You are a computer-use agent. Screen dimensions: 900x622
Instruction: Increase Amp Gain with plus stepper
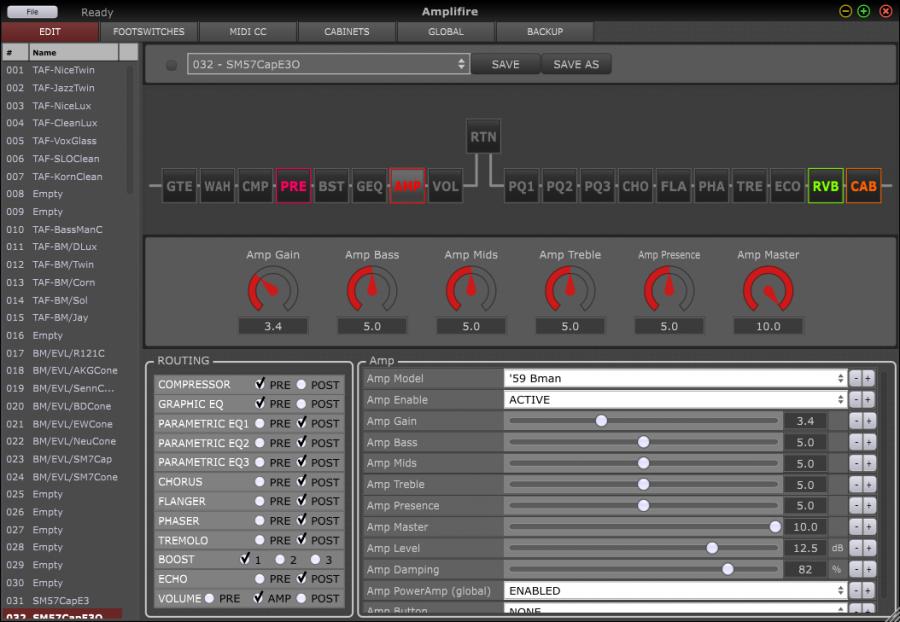coord(868,421)
